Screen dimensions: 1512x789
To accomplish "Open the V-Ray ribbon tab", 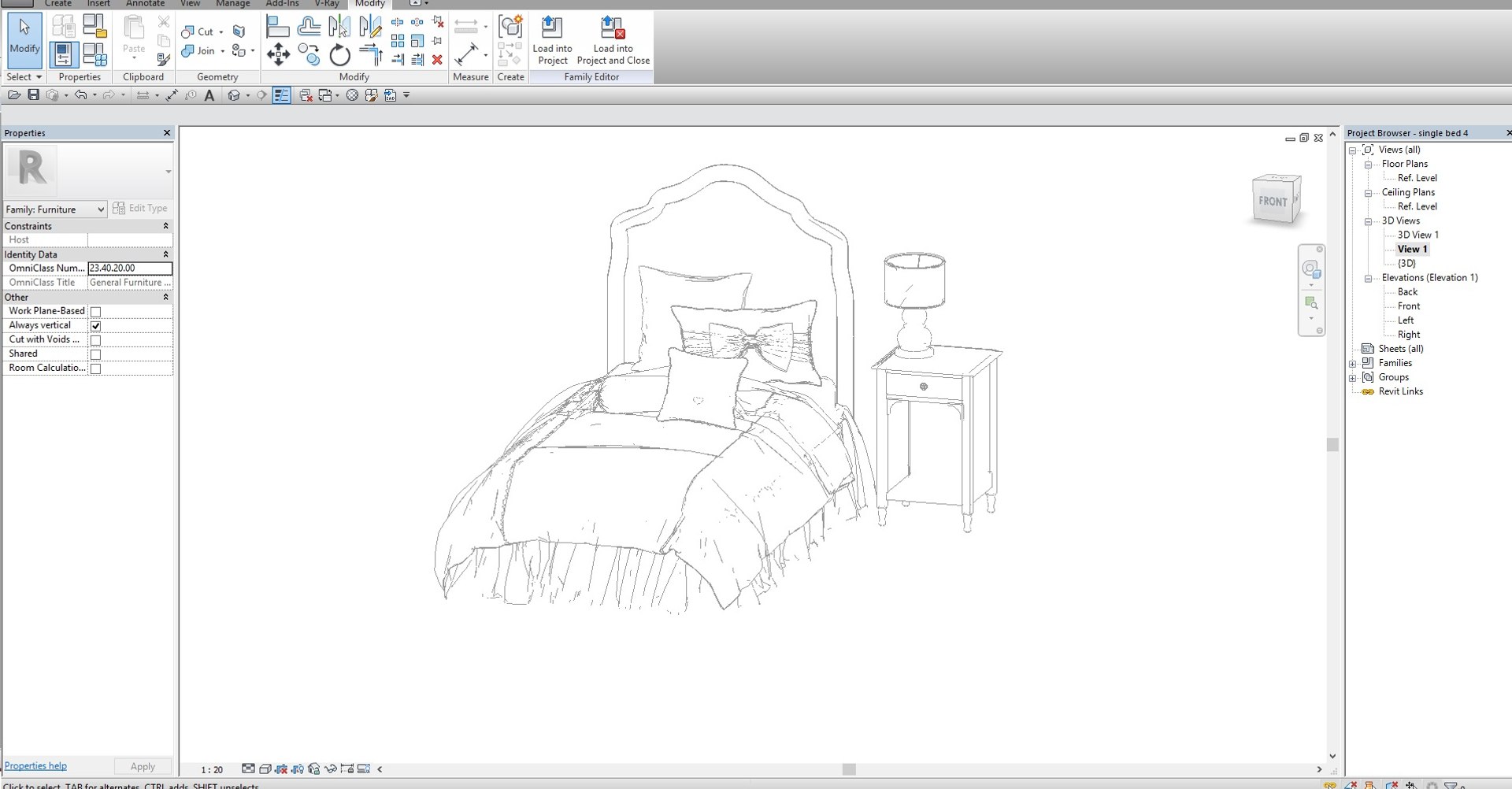I will click(x=327, y=4).
